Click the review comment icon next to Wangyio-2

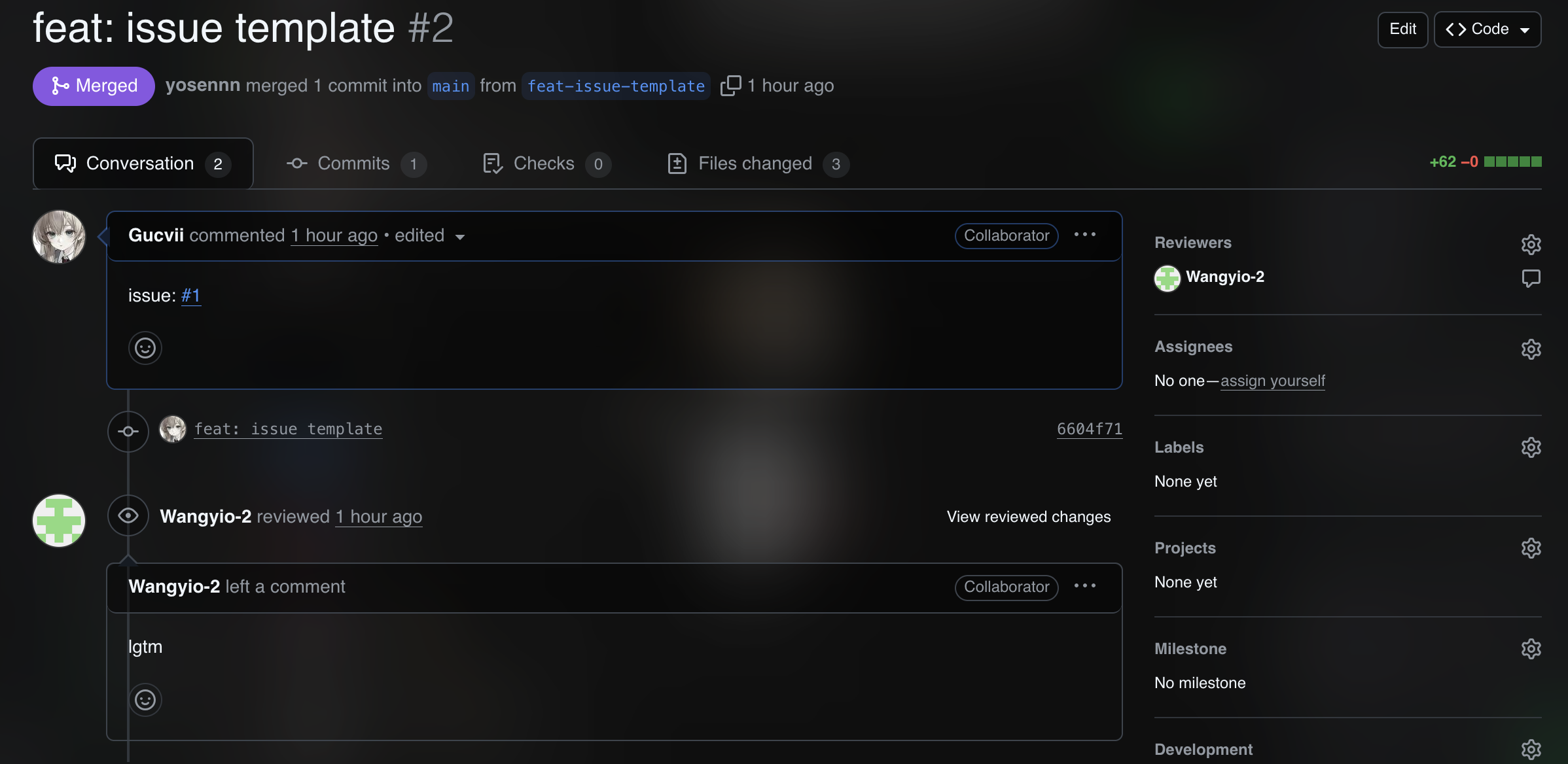tap(1531, 278)
